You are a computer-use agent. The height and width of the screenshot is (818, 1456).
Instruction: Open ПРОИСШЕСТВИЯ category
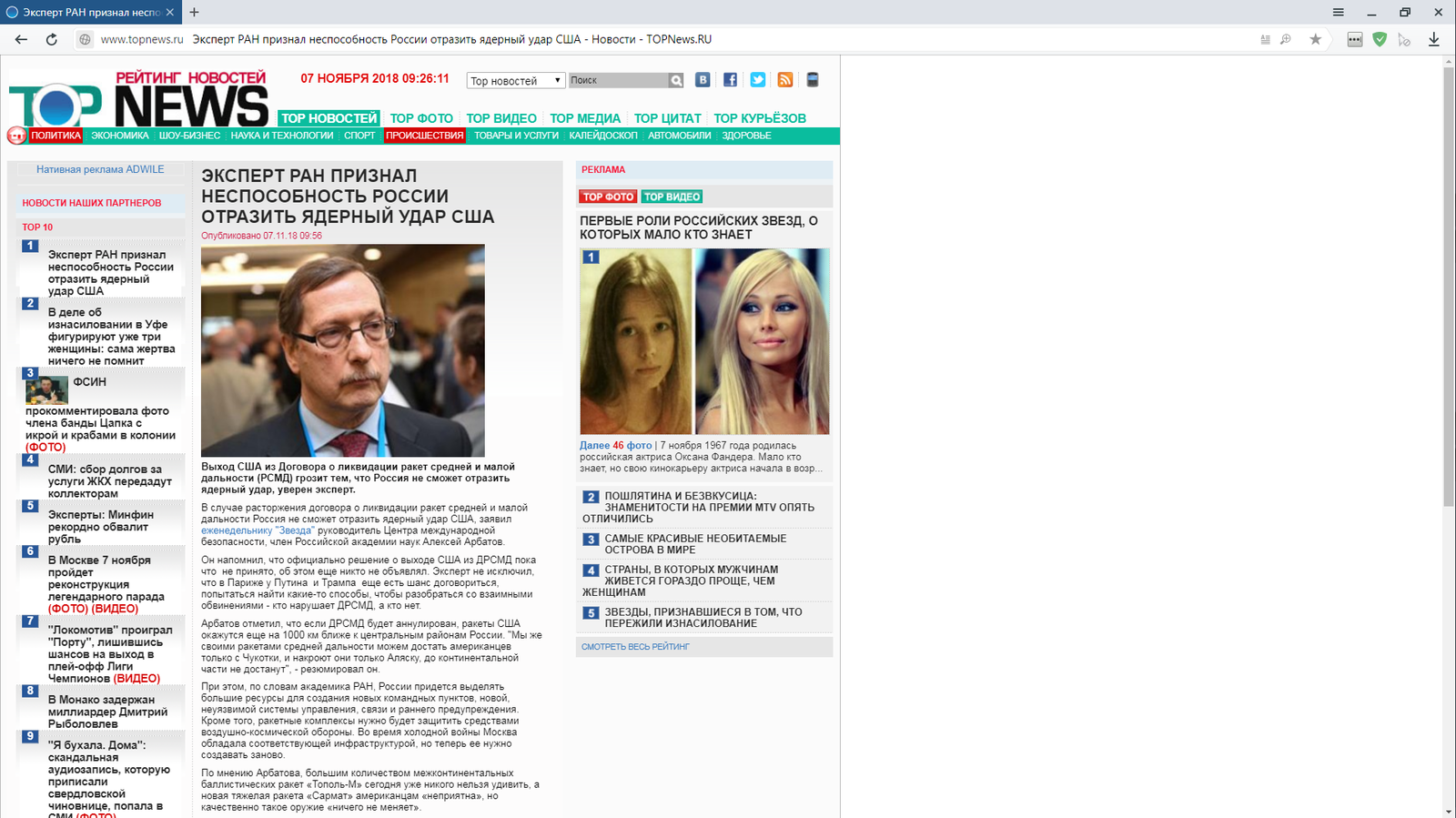pos(424,136)
